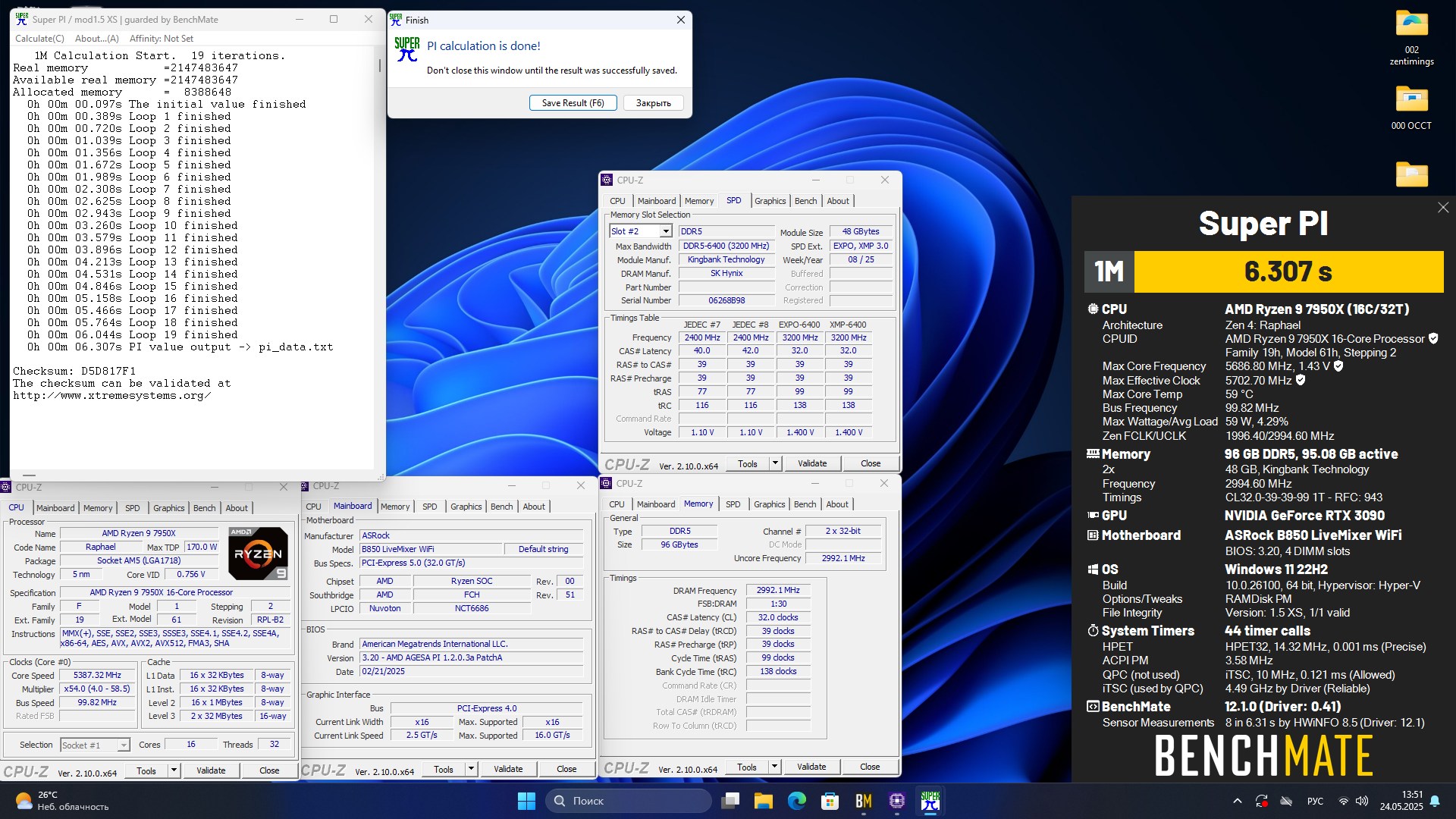Click the 6.307 s result in BenchMate
The height and width of the screenshot is (819, 1456).
[x=1288, y=271]
